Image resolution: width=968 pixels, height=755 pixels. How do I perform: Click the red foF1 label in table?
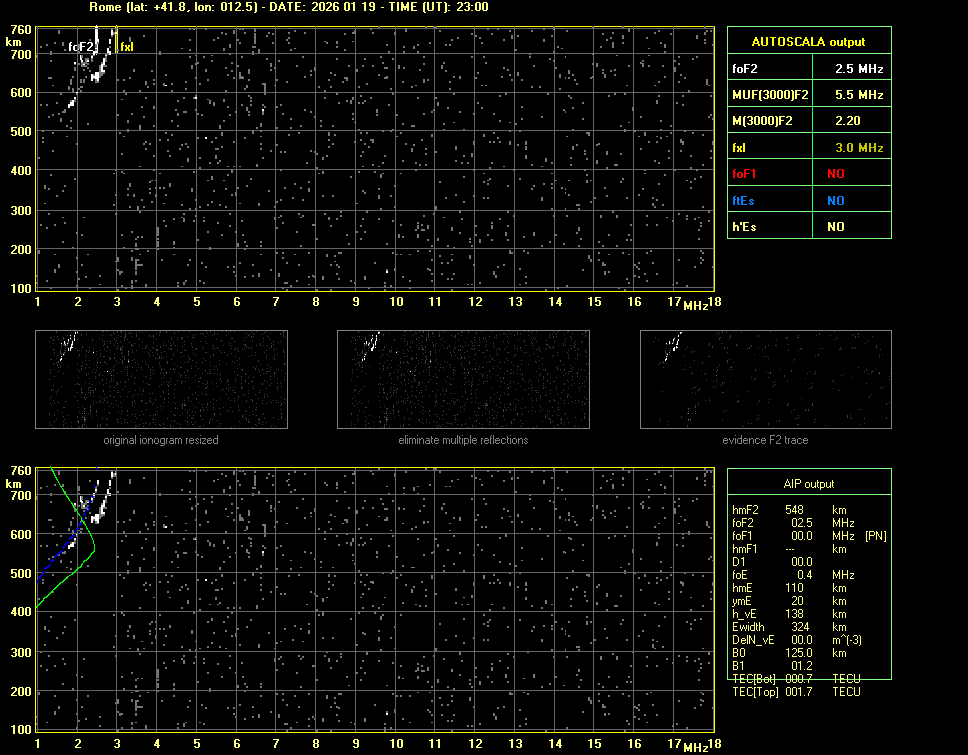coord(745,174)
